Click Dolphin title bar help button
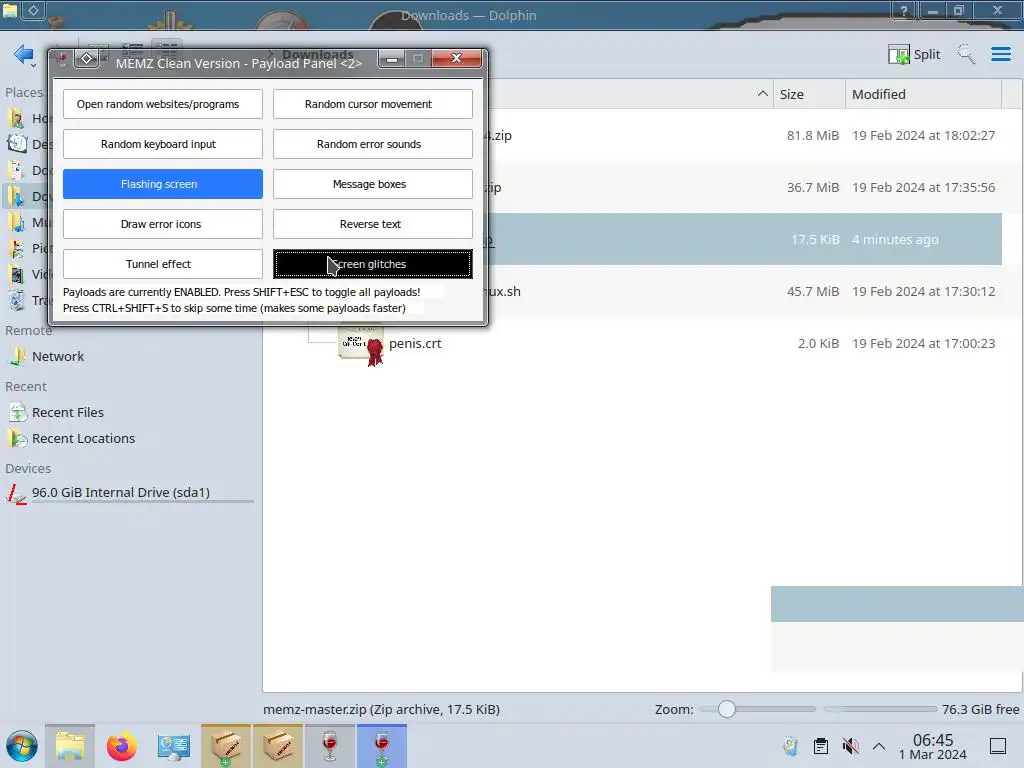 pos(904,10)
